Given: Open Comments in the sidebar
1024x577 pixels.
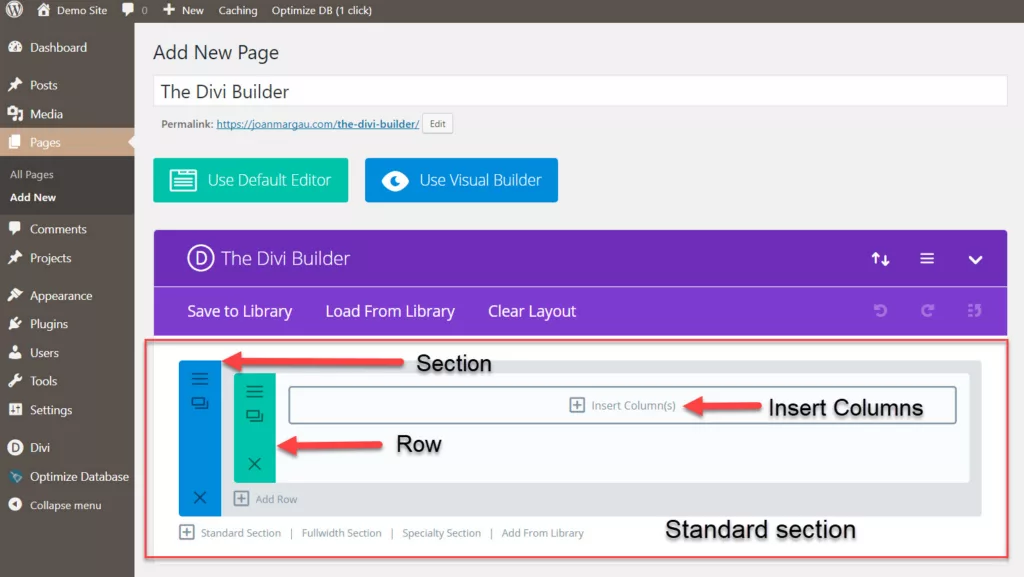Looking at the screenshot, I should (57, 229).
